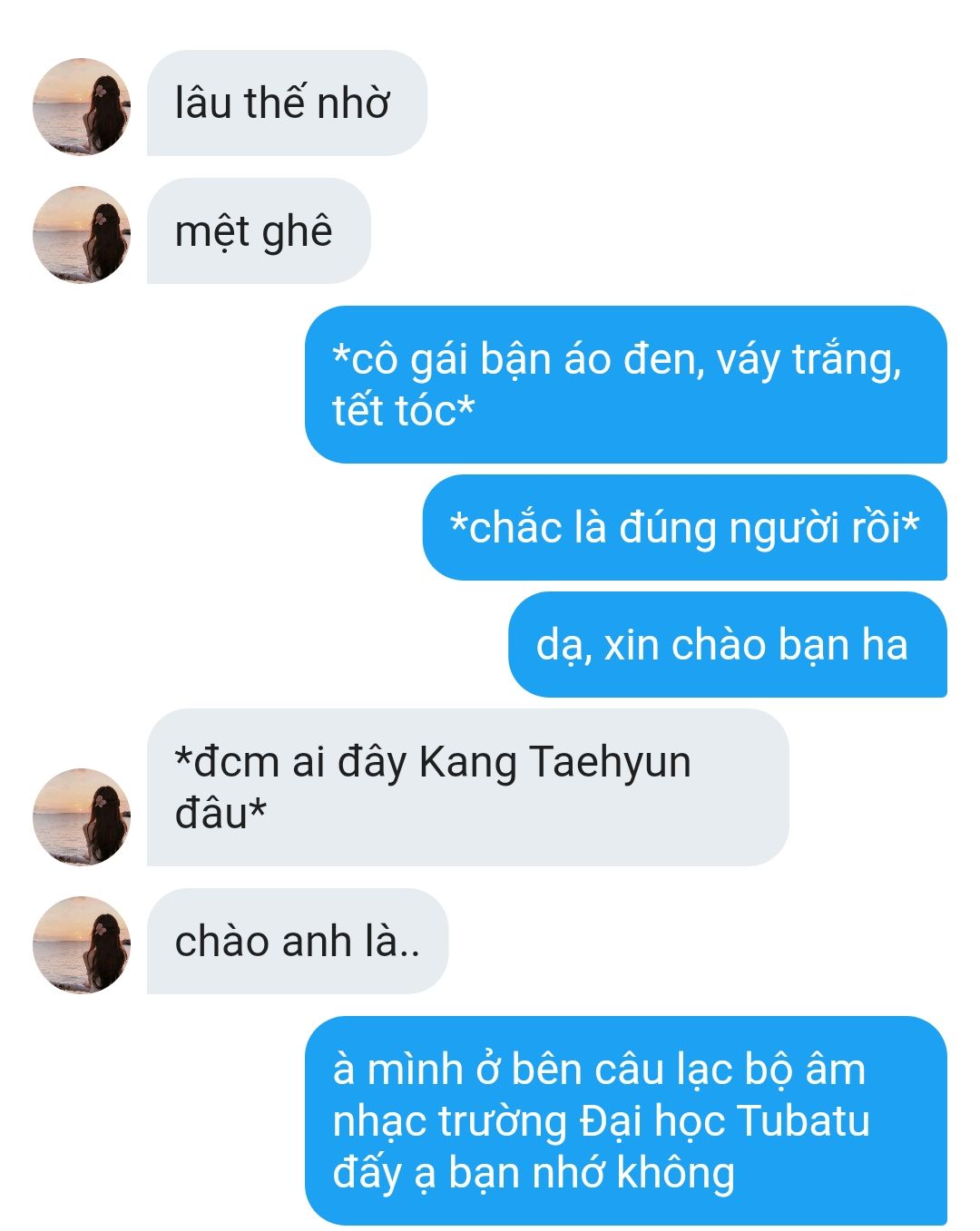The width and height of the screenshot is (980, 1231).
Task: Tap the "chắc là đúng người rồi" bubble
Action: 685,527
